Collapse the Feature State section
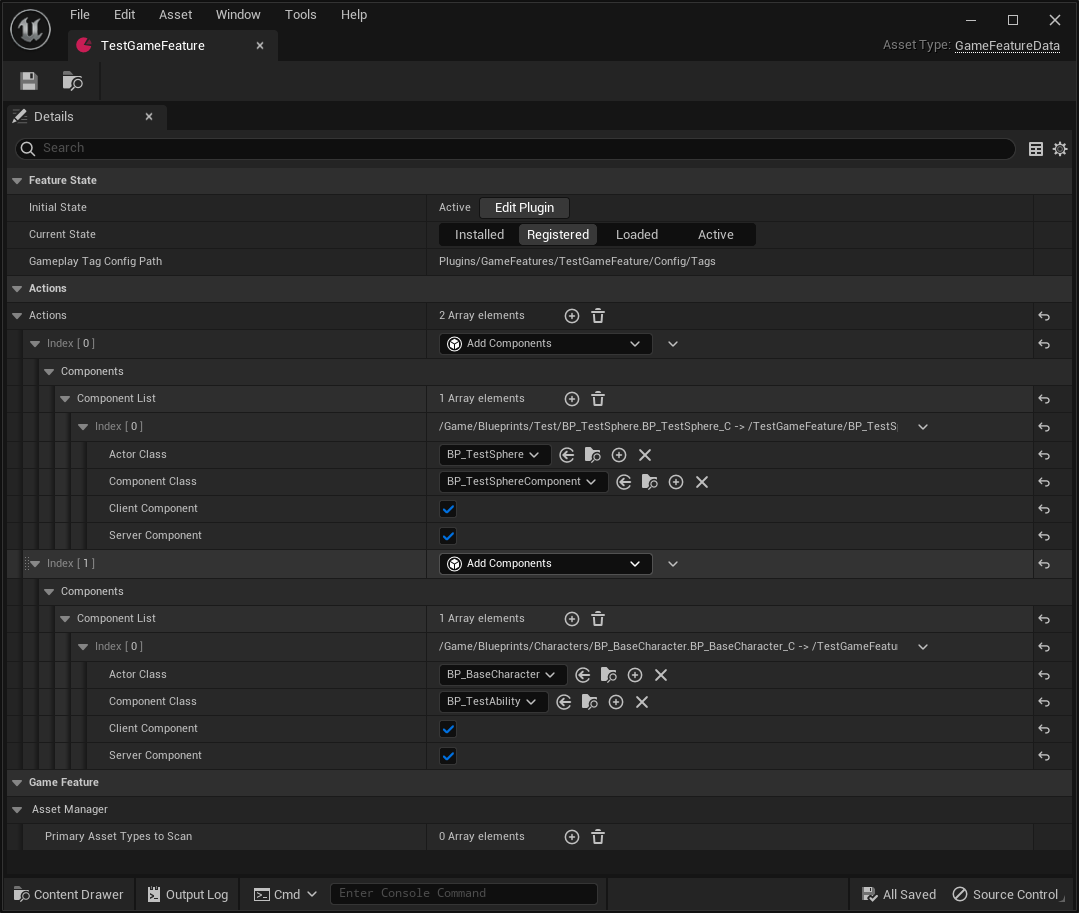Screen dimensions: 1079x913 pos(17,180)
